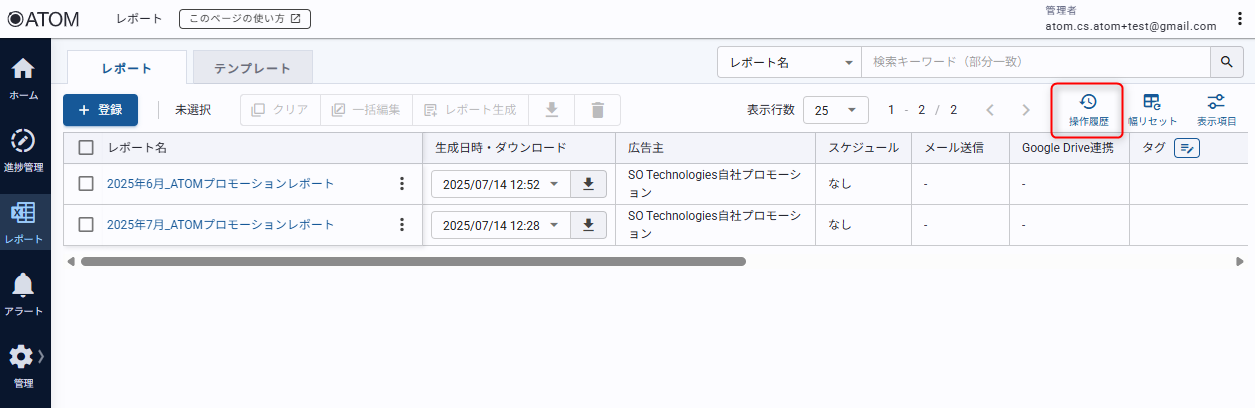Click the 登録 register button
This screenshot has width=1255, height=408.
pyautogui.click(x=100, y=110)
